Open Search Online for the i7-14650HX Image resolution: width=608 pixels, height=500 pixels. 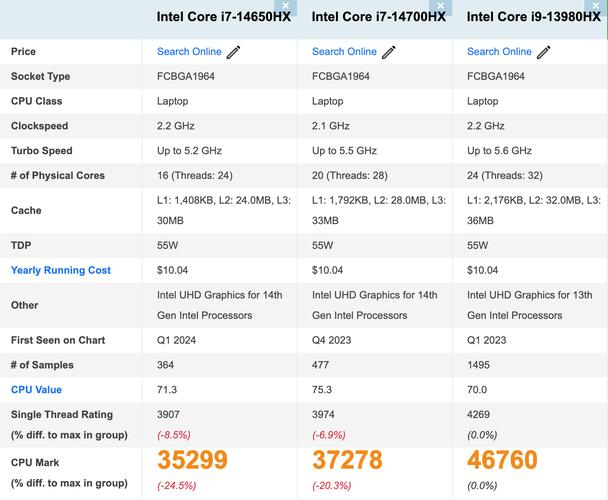(x=189, y=52)
